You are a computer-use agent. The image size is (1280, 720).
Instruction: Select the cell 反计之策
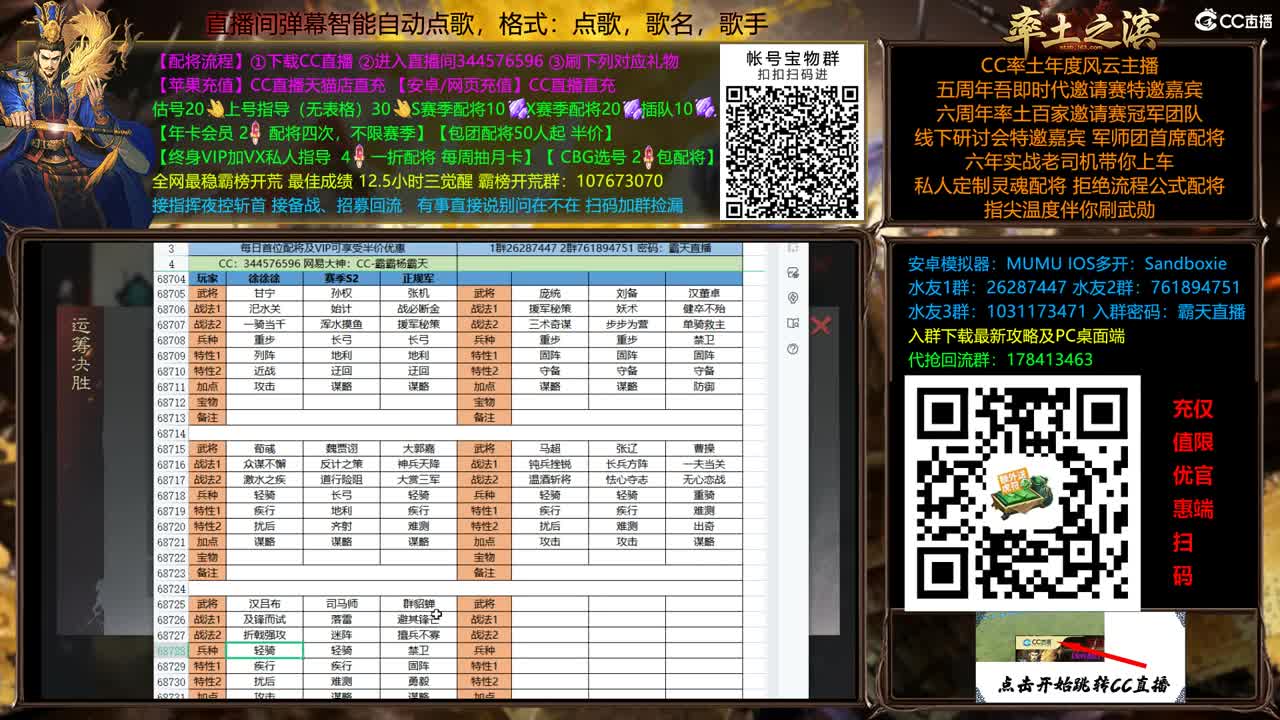[341, 465]
